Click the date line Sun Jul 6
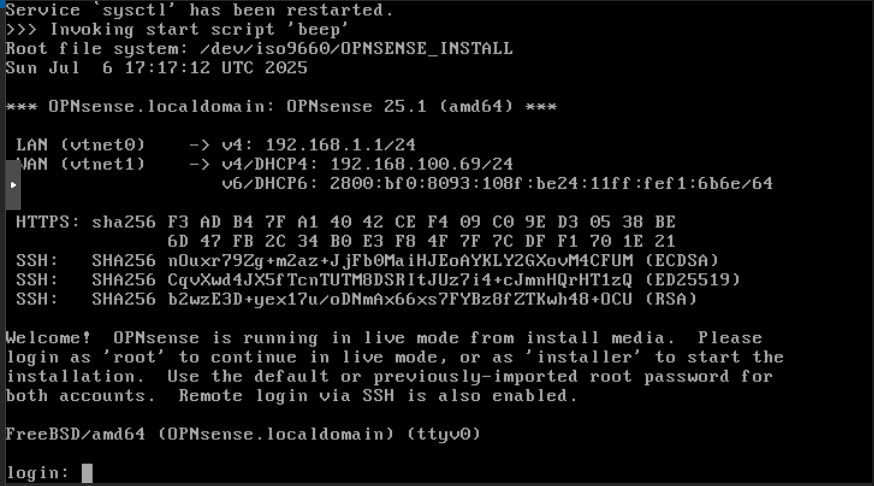Viewport: 874px width, 486px height. click(156, 68)
